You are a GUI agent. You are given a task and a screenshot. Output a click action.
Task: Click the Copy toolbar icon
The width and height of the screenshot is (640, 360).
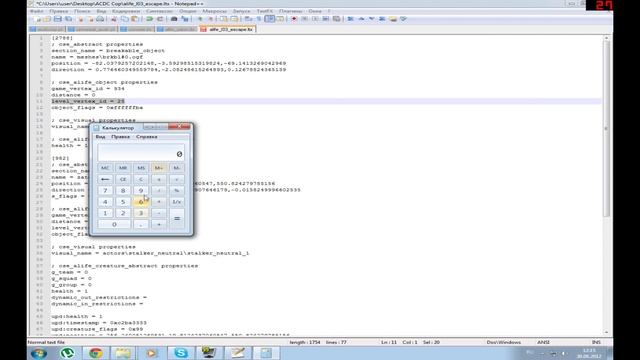(x=125, y=19)
